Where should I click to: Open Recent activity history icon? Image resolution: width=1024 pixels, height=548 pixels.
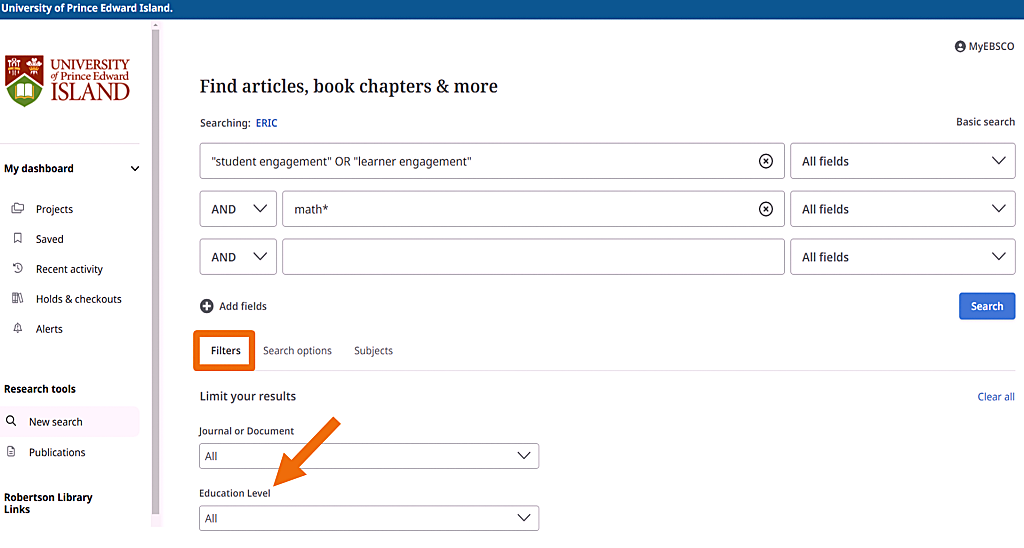pos(17,269)
